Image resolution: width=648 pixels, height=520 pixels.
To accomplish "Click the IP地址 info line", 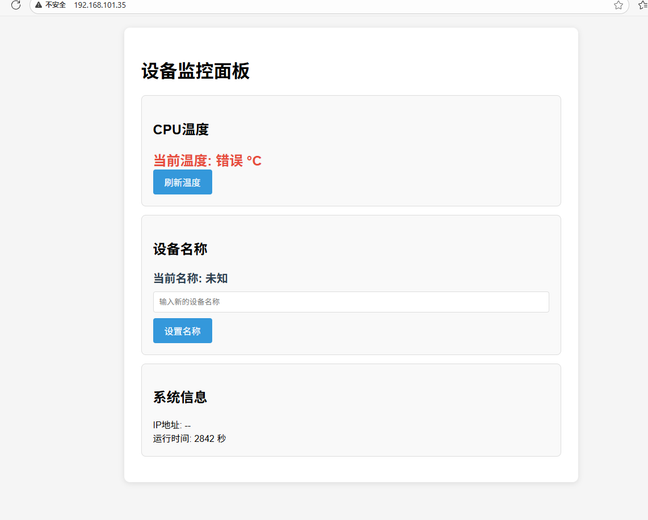I will [x=171, y=425].
